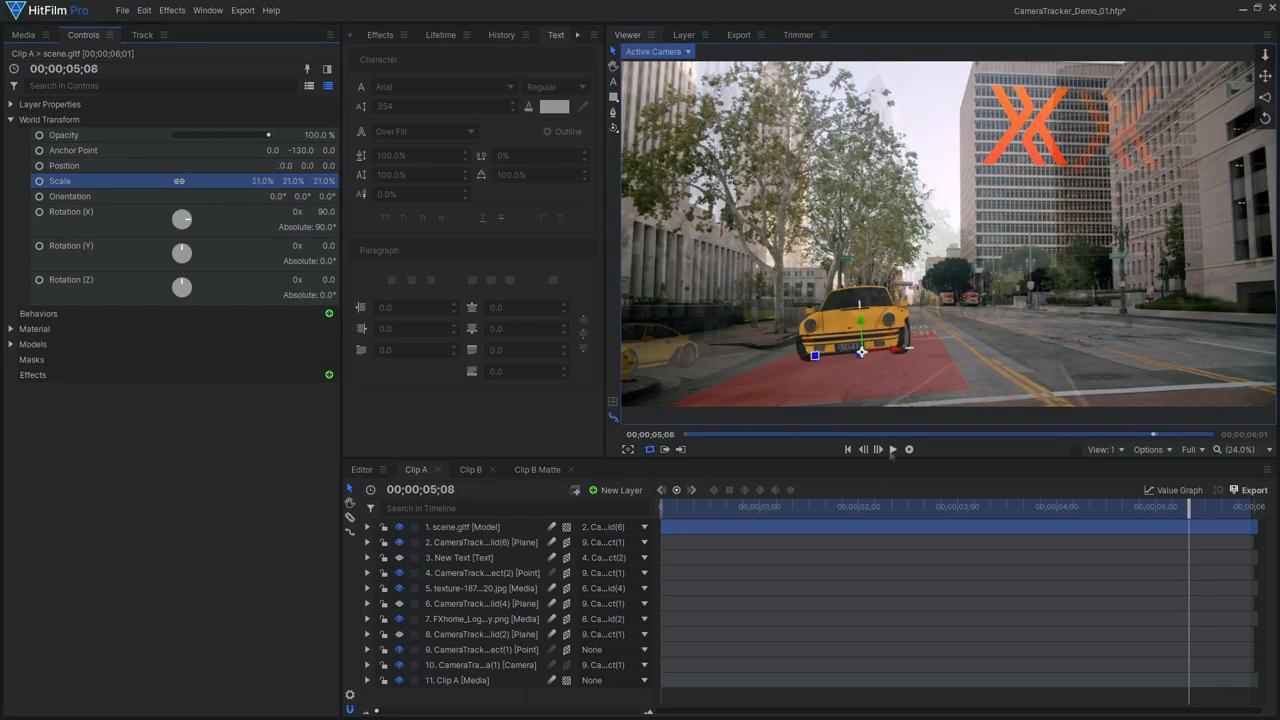Image resolution: width=1280 pixels, height=720 pixels.
Task: Open the Viewer Options dropdown
Action: tap(1152, 450)
